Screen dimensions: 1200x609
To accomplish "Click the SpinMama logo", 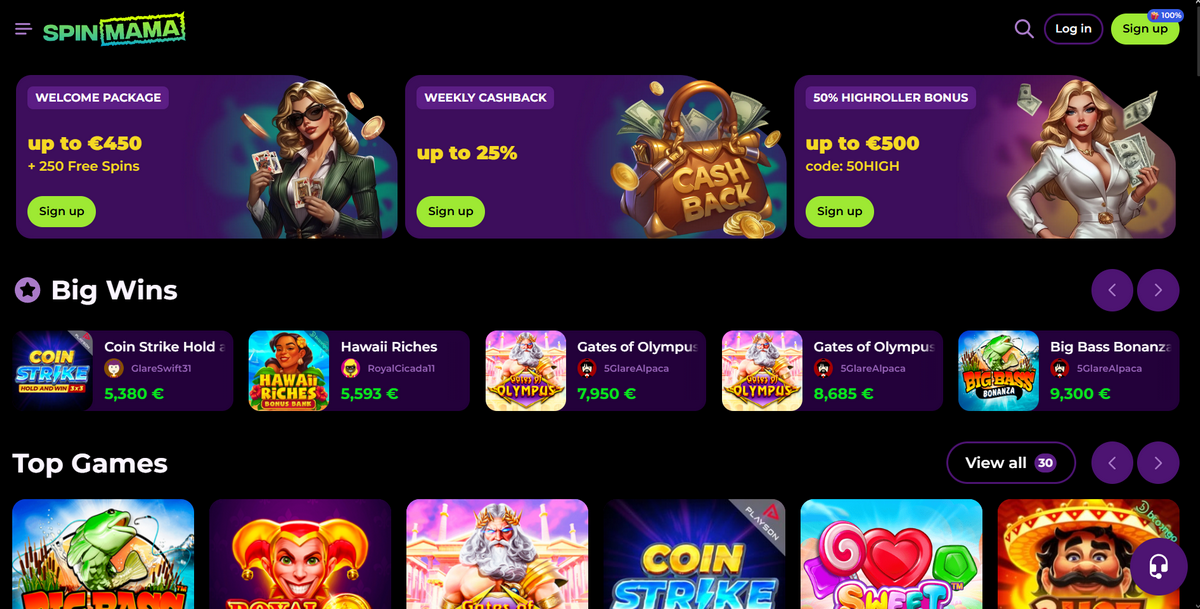I will [x=114, y=29].
